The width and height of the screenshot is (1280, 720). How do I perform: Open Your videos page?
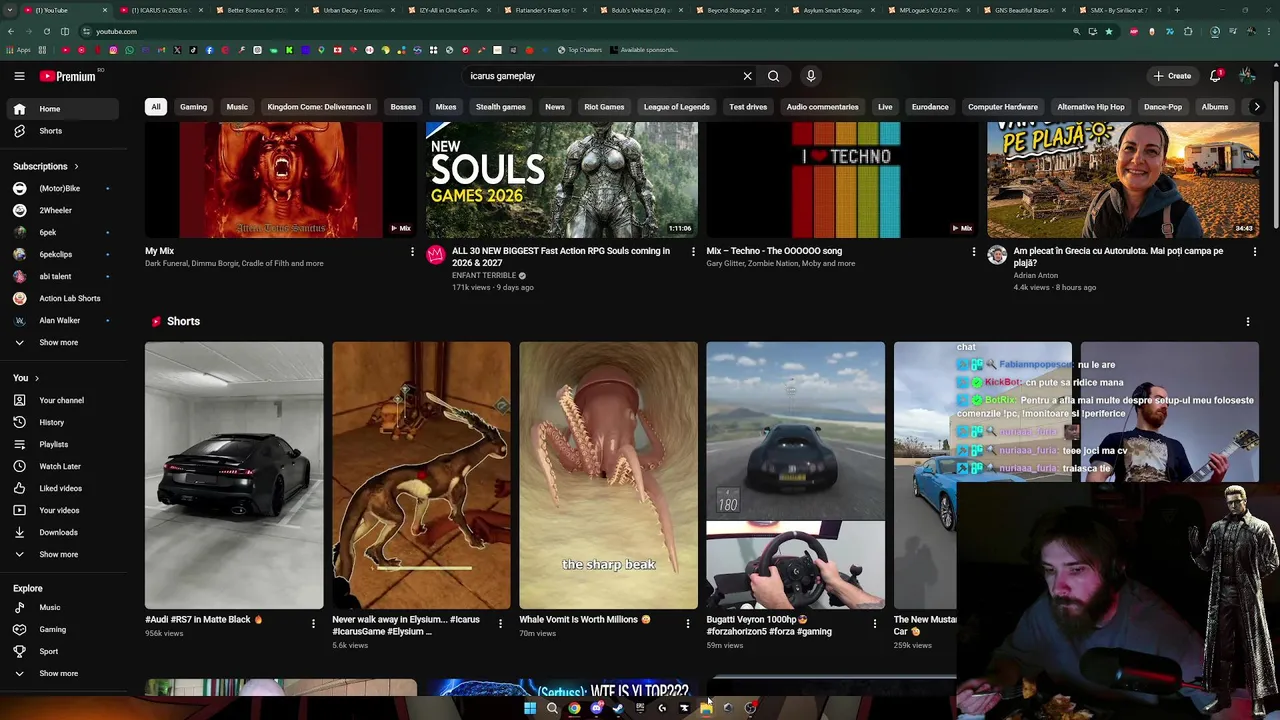(x=64, y=510)
